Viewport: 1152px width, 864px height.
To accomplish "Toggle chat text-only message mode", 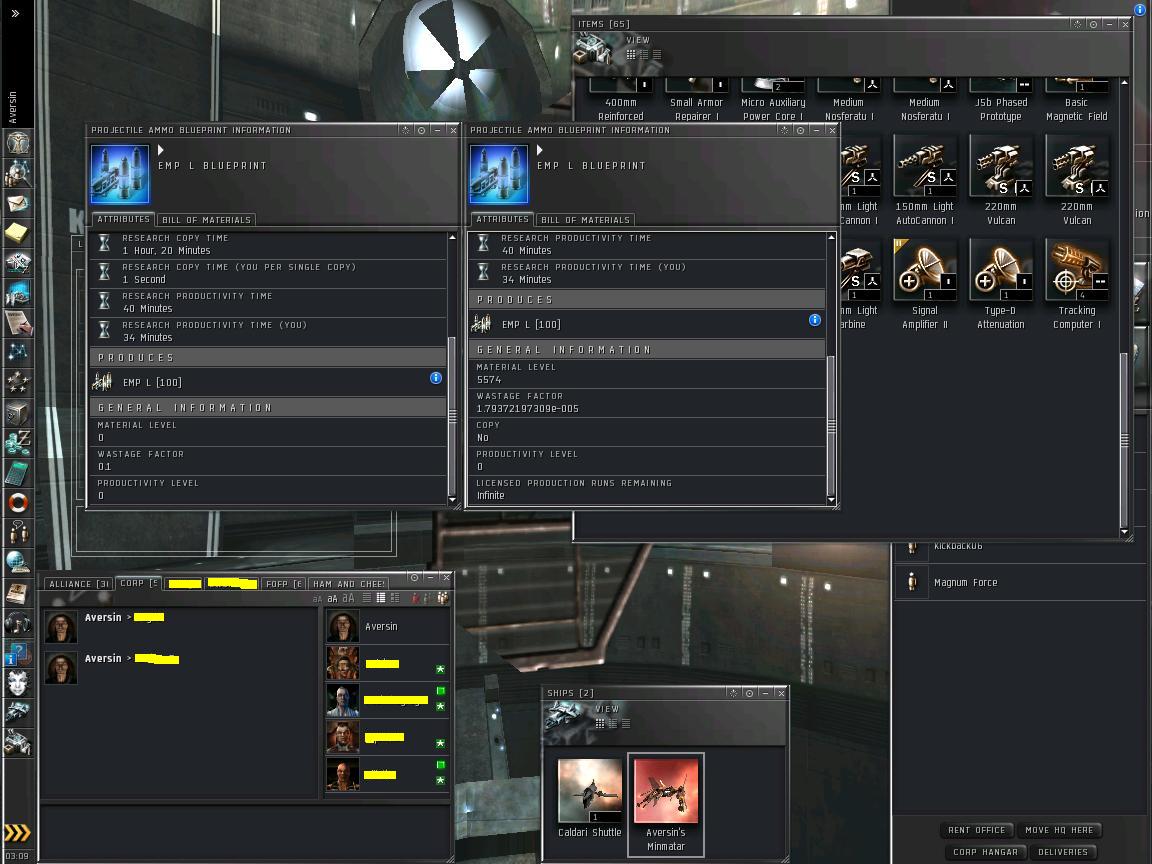I will 367,598.
